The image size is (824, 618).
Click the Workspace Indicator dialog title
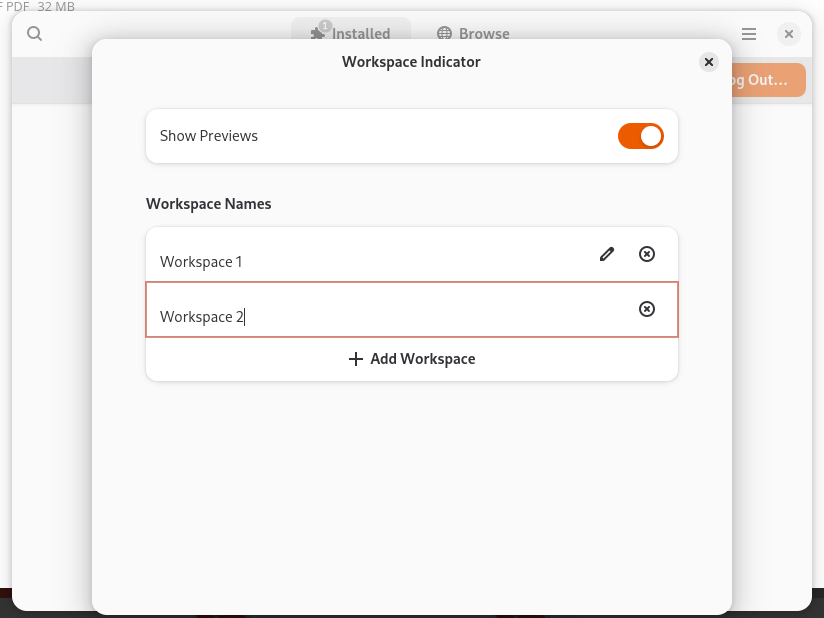pos(411,62)
